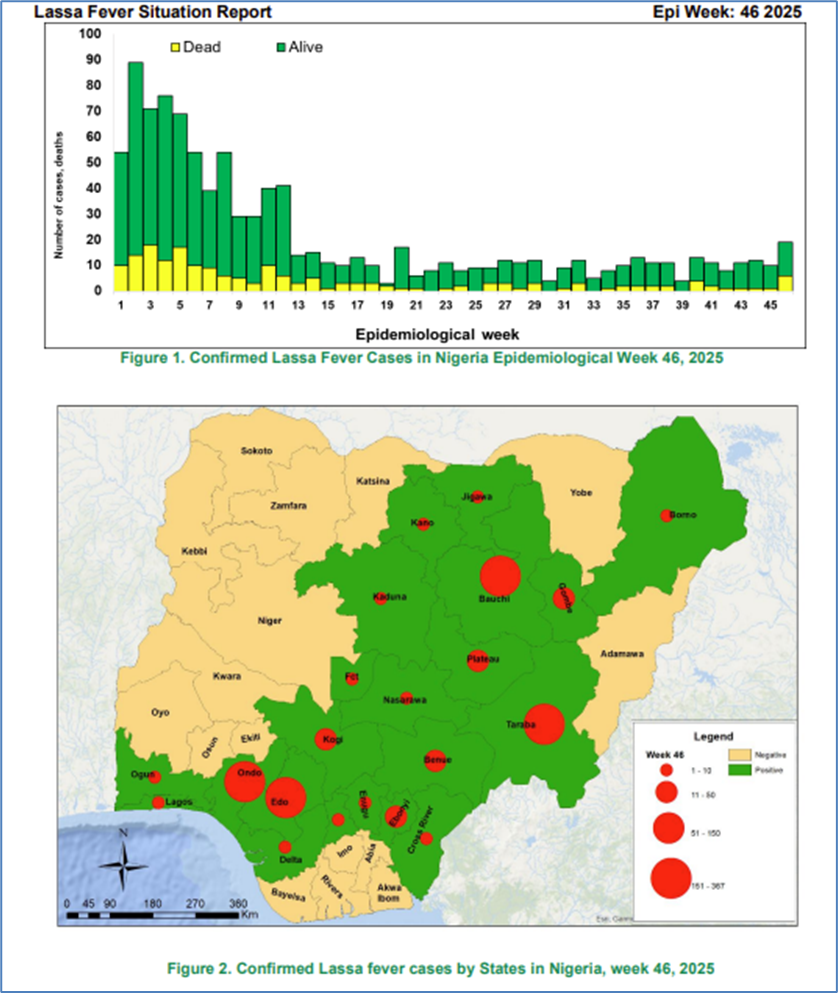The height and width of the screenshot is (993, 838).
Task: Click the Sokoto state label on map
Action: (257, 451)
